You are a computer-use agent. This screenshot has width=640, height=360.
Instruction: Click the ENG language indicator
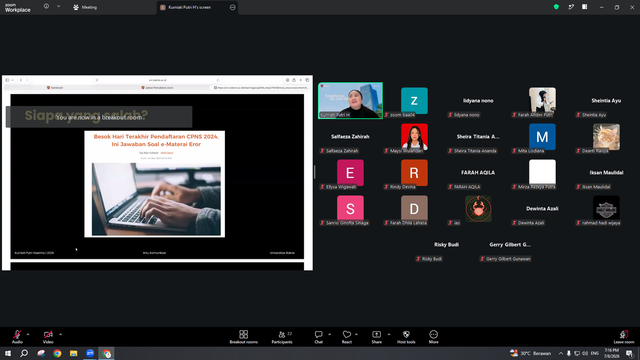point(594,353)
